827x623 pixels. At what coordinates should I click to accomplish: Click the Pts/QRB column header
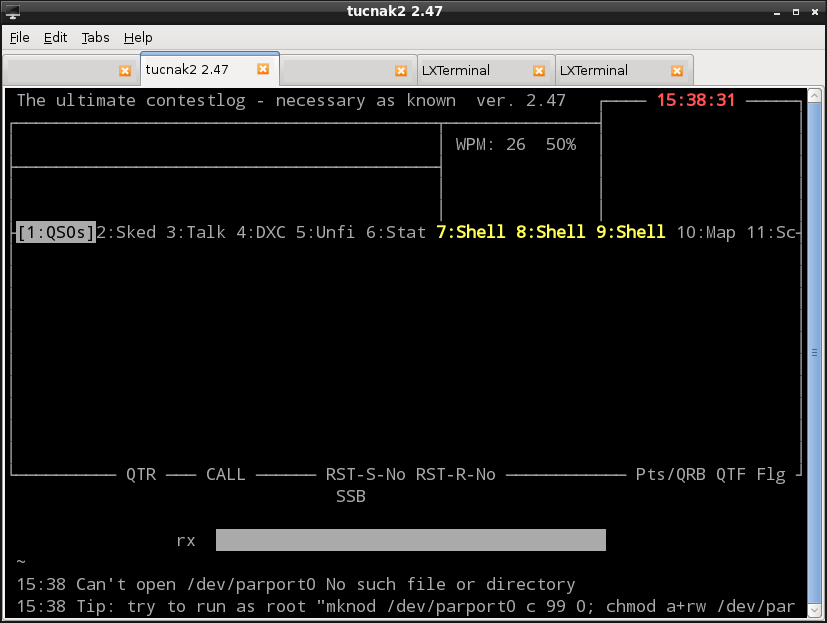pos(670,474)
